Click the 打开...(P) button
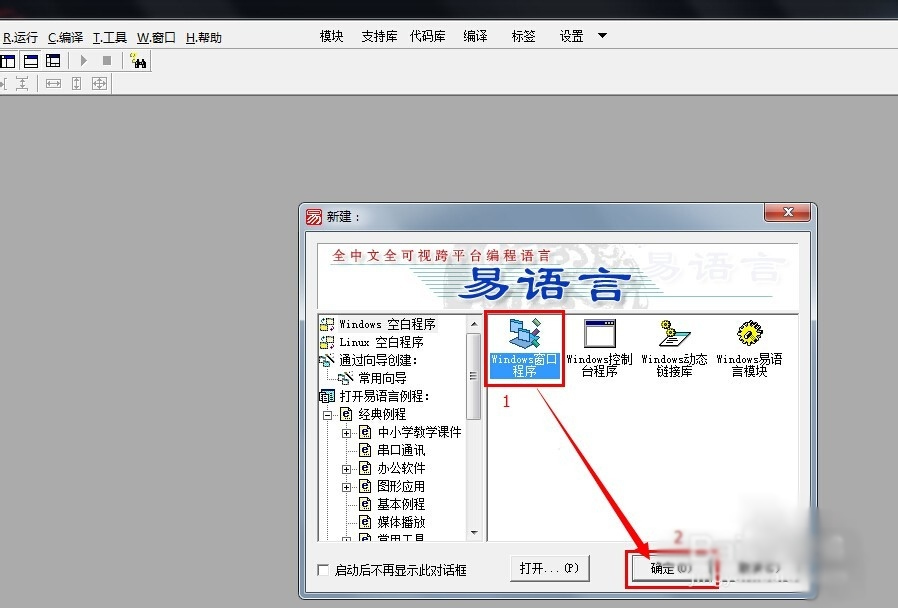The image size is (898, 608). click(x=550, y=568)
